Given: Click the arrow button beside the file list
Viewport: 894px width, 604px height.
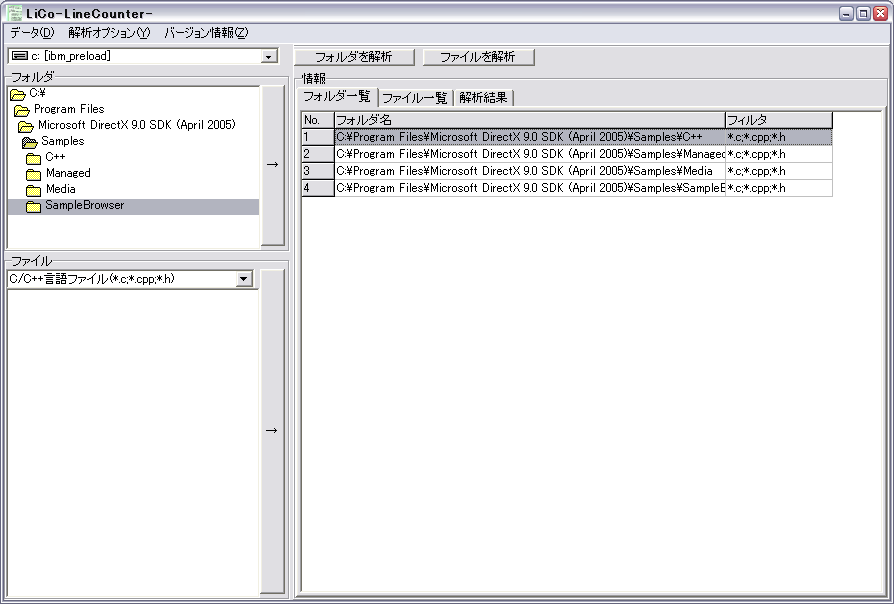Looking at the screenshot, I should 272,431.
